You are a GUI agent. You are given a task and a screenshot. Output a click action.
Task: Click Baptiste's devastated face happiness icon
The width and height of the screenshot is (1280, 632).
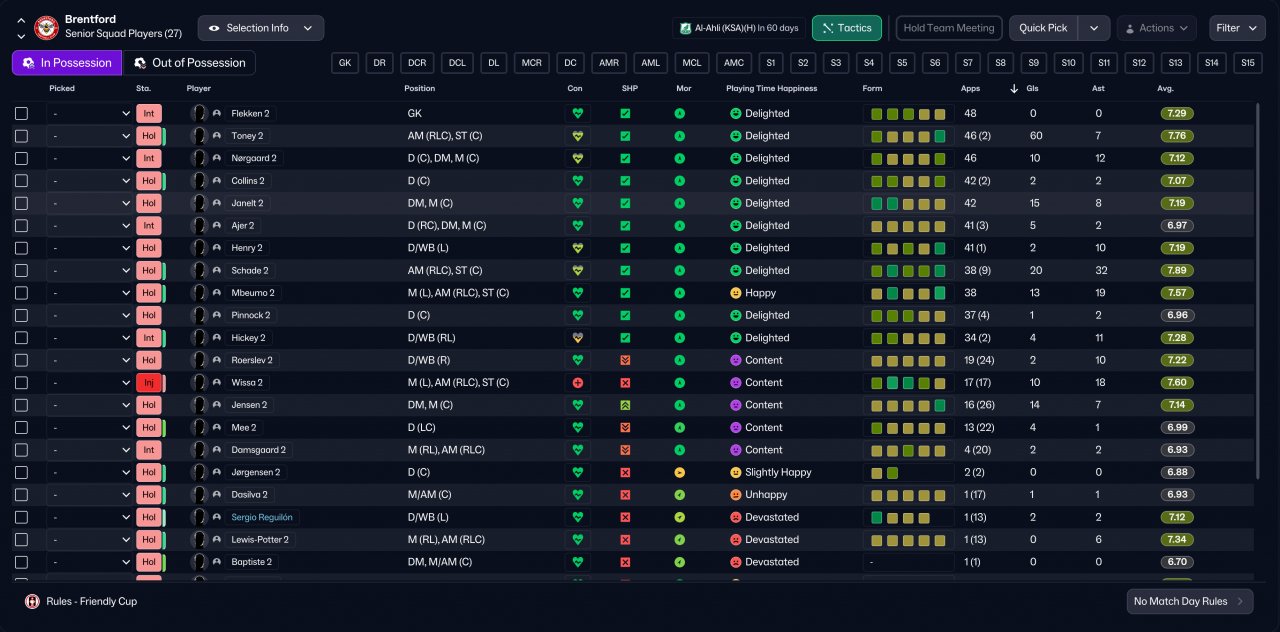(735, 562)
